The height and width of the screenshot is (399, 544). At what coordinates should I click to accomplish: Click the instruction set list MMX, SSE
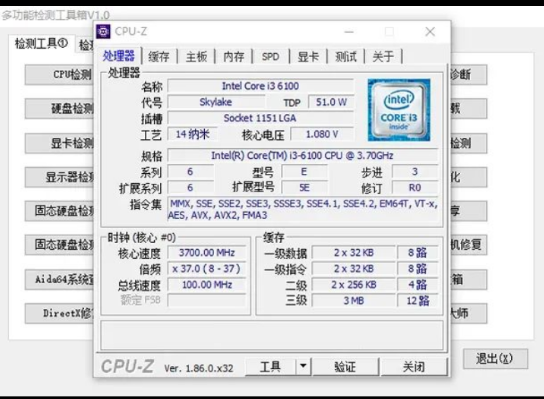(303, 209)
